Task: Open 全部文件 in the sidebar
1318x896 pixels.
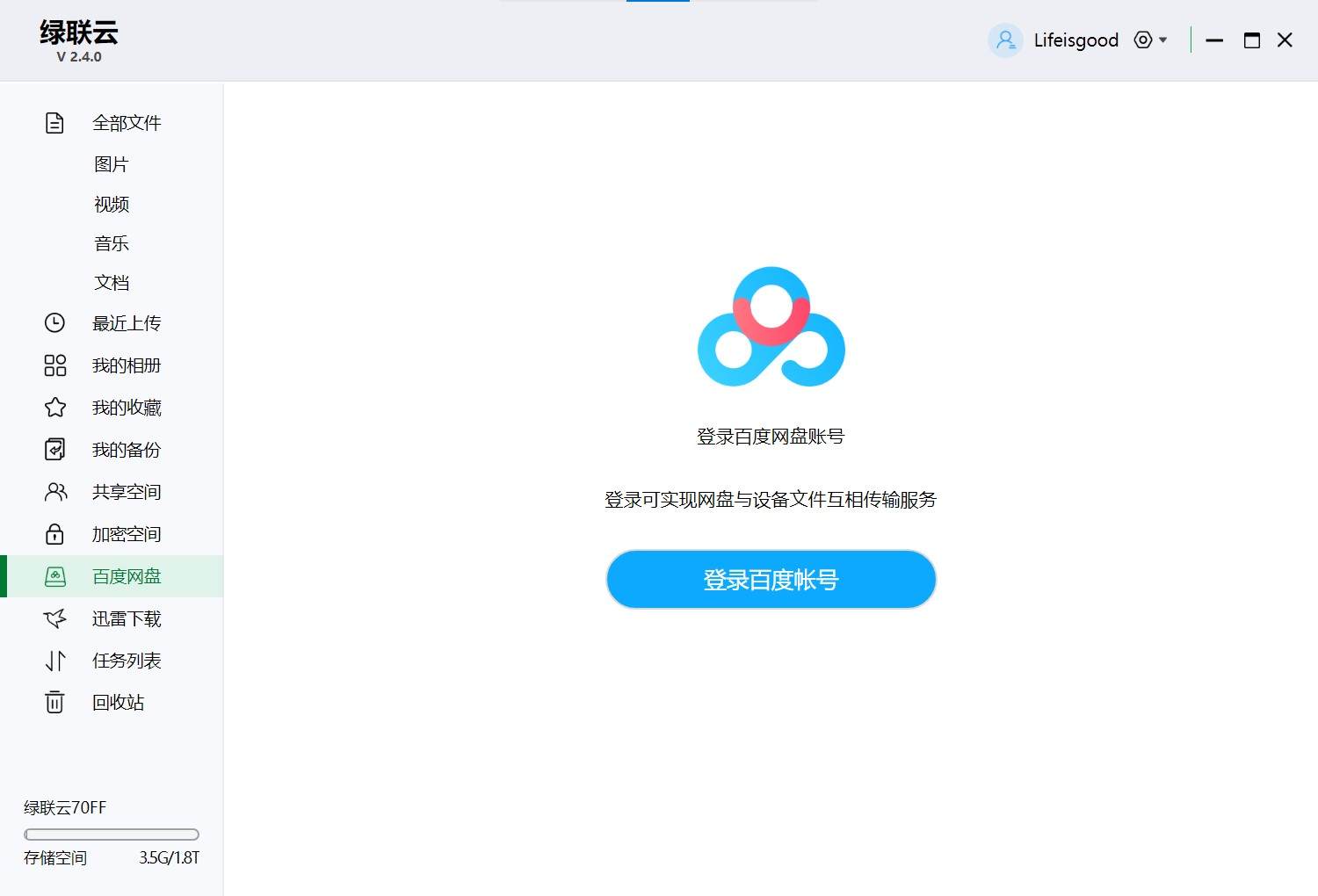Action: coord(127,123)
